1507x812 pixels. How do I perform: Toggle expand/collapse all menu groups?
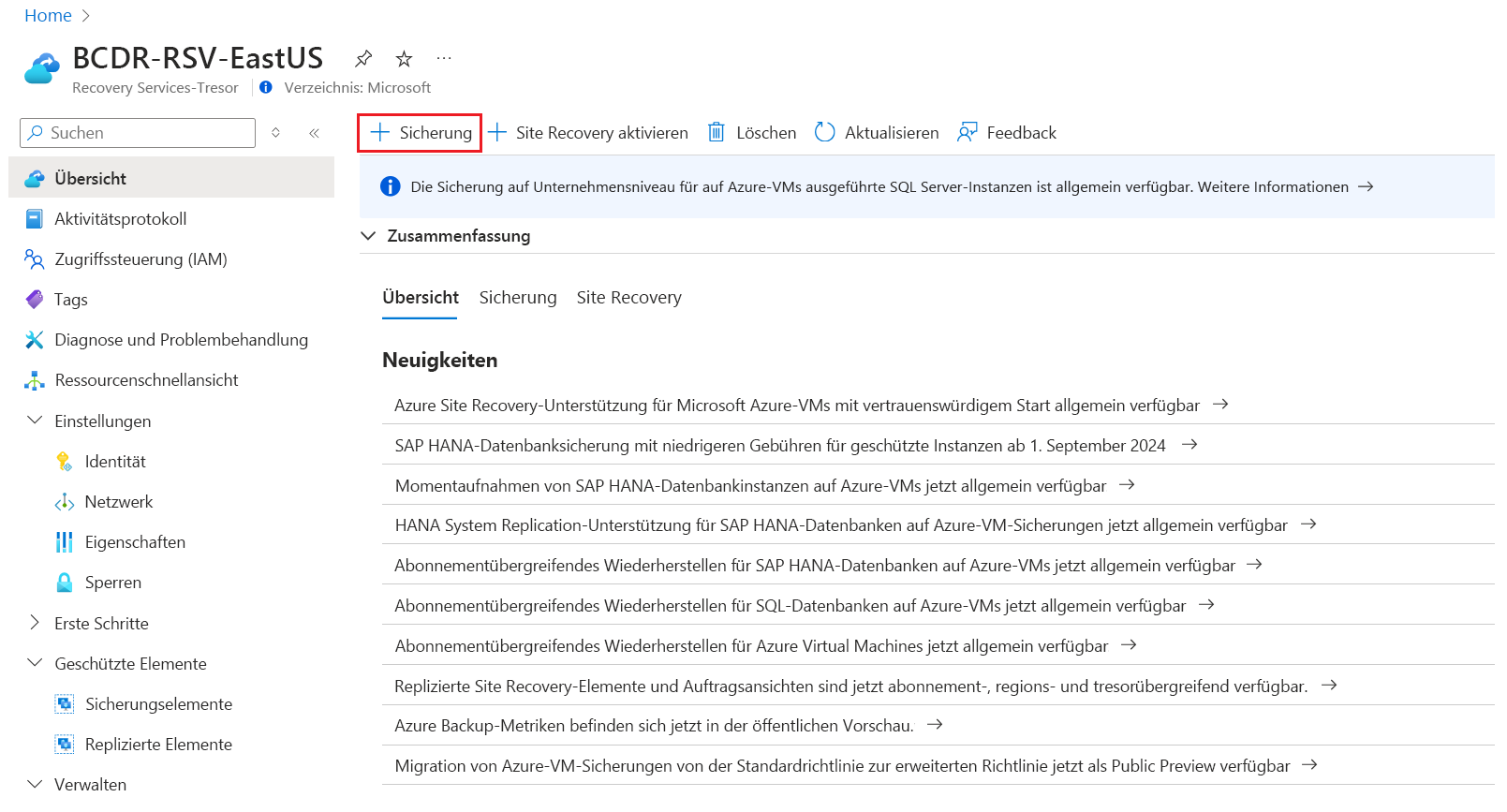275,133
